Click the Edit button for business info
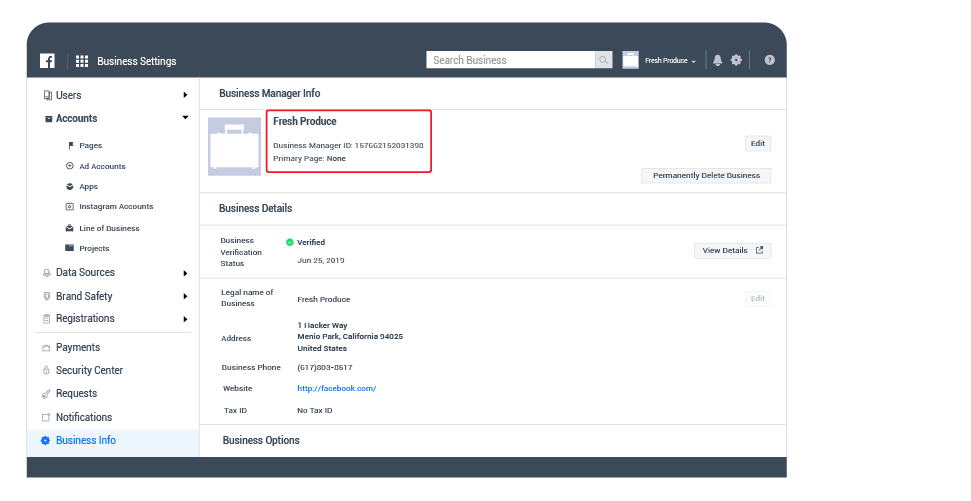 tap(757, 144)
